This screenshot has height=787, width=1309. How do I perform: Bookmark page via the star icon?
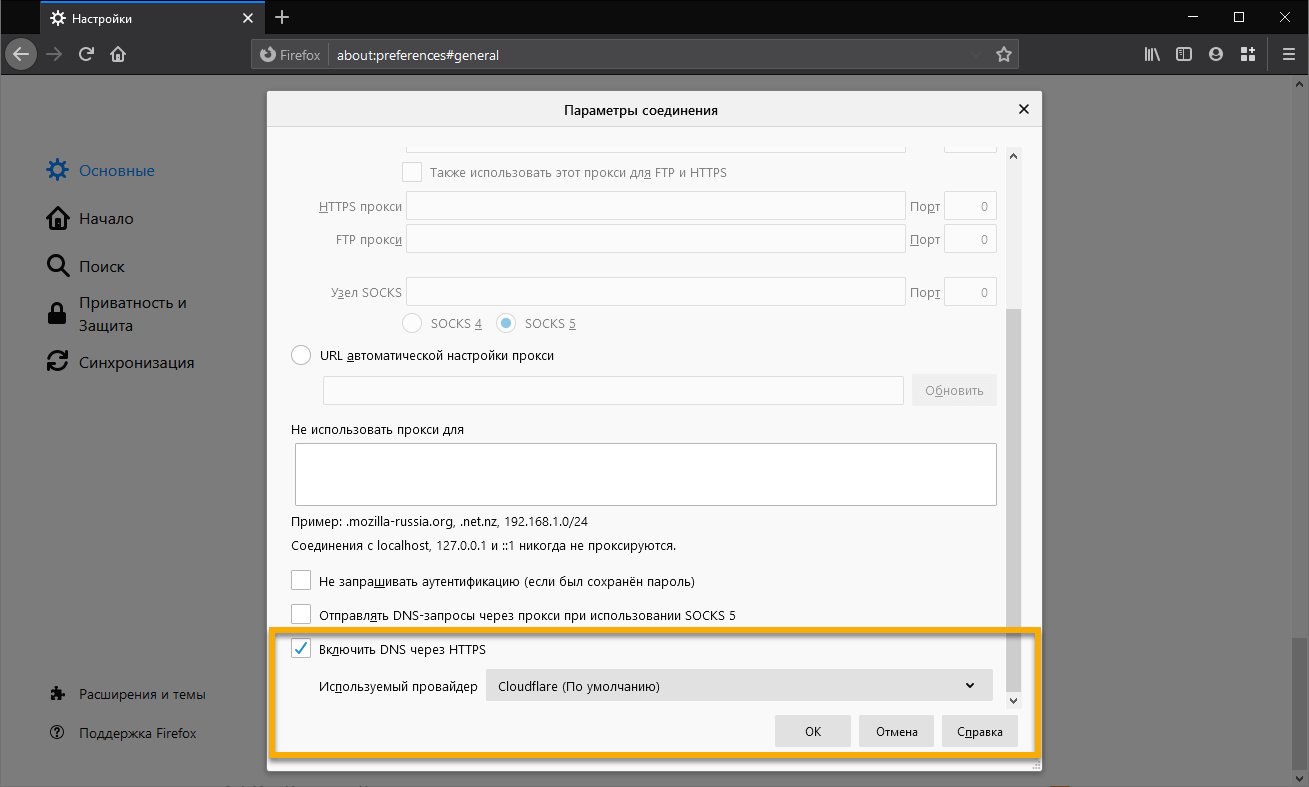(x=1003, y=54)
